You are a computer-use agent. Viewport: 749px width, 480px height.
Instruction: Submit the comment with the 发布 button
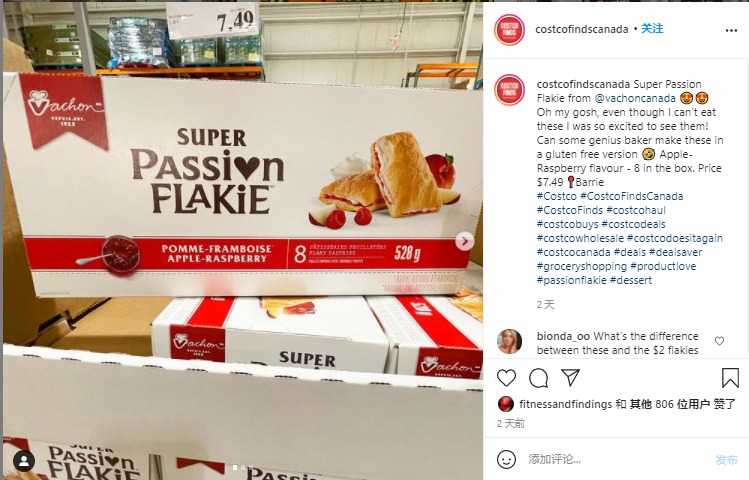click(x=726, y=459)
